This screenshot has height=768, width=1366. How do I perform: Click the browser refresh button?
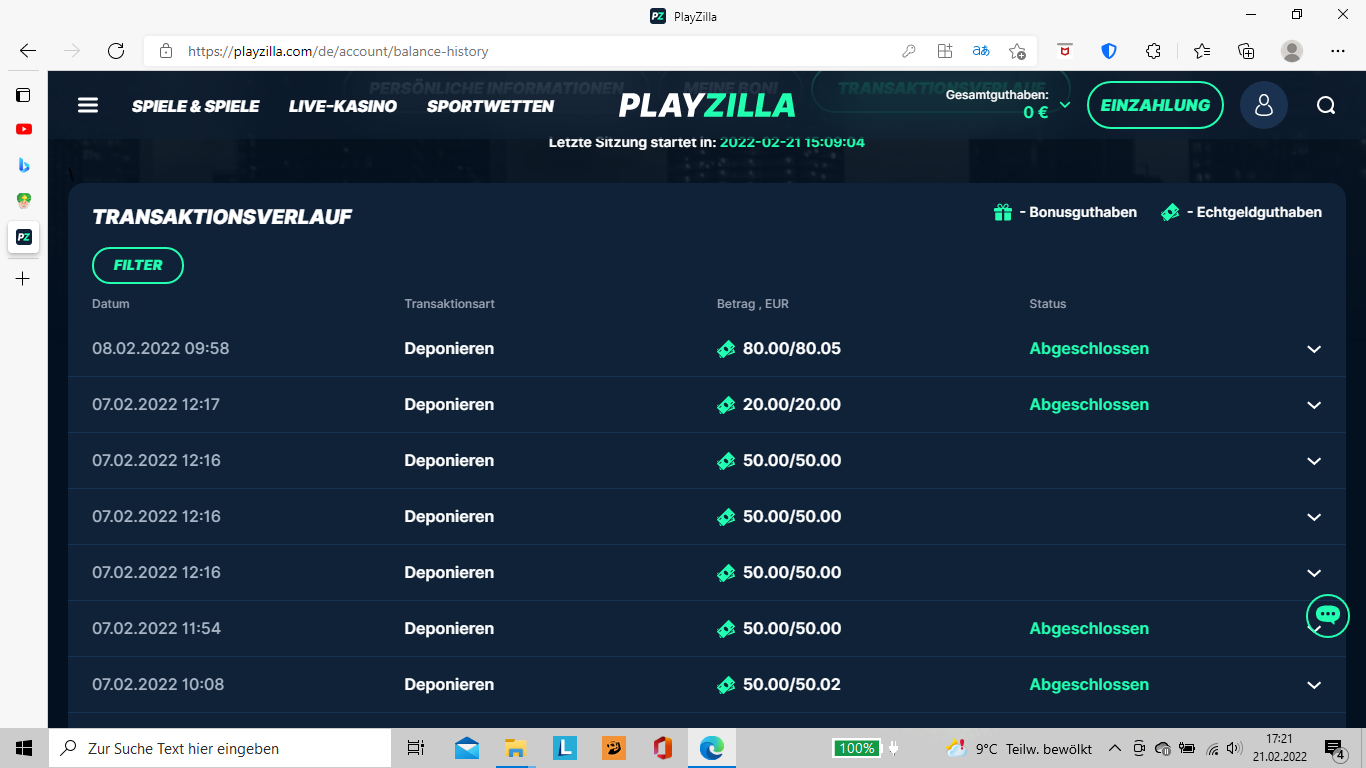(x=116, y=51)
